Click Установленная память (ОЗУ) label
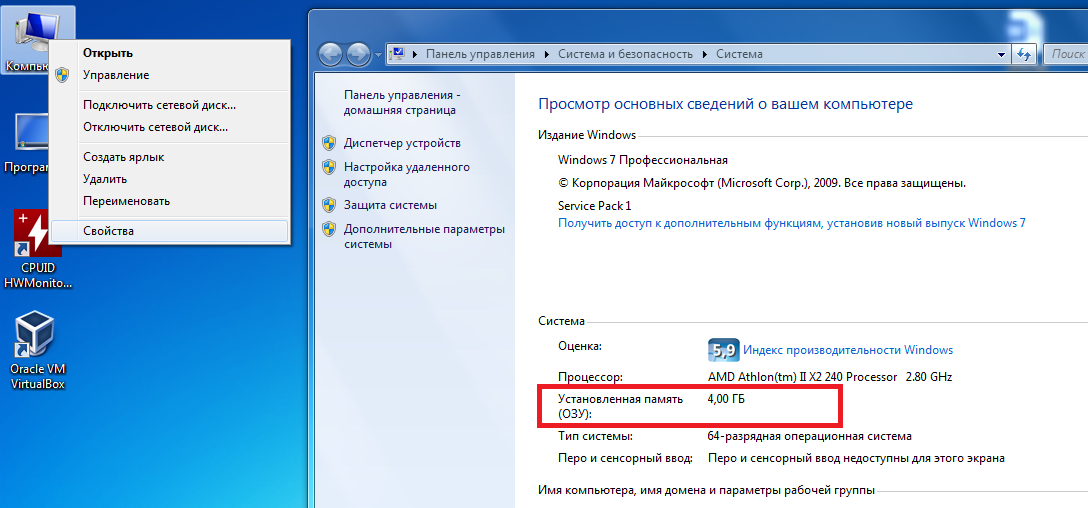The height and width of the screenshot is (508, 1088). [620, 407]
